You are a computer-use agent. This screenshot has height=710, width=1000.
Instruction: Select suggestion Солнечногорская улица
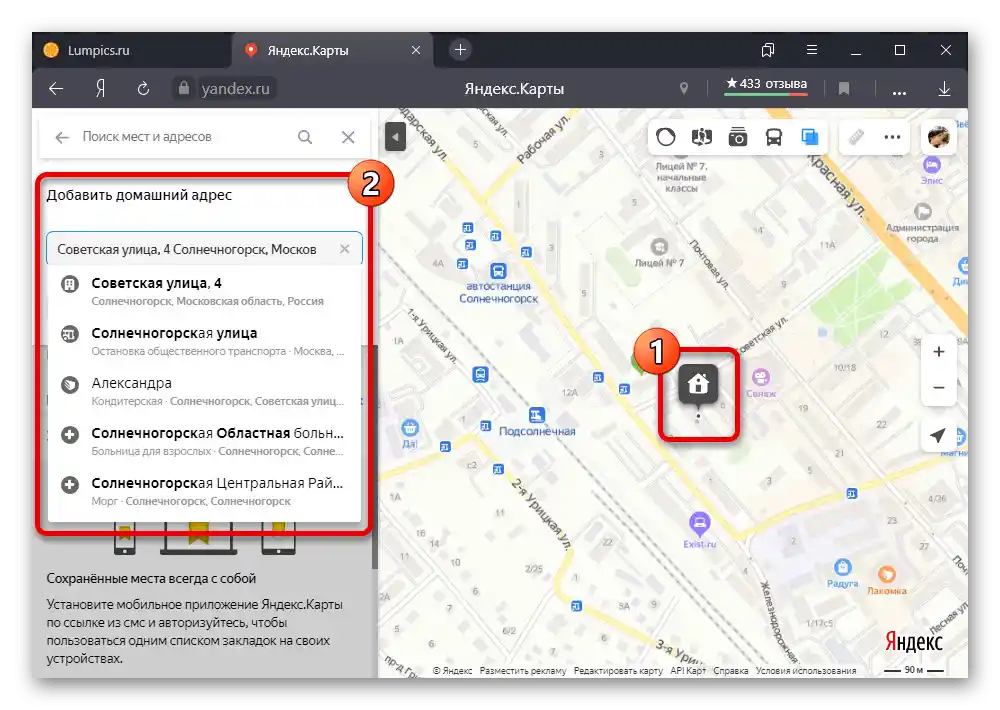pyautogui.click(x=205, y=341)
